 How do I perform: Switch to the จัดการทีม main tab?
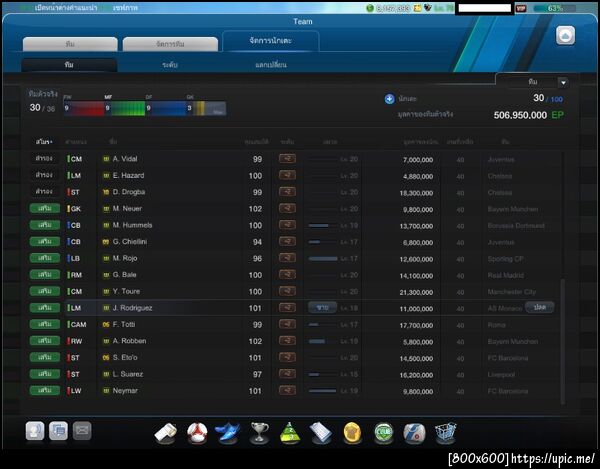(x=170, y=44)
